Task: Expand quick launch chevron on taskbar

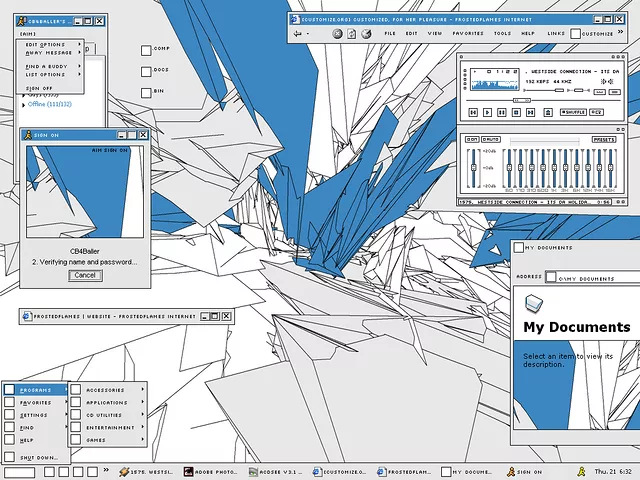Action: (x=106, y=470)
